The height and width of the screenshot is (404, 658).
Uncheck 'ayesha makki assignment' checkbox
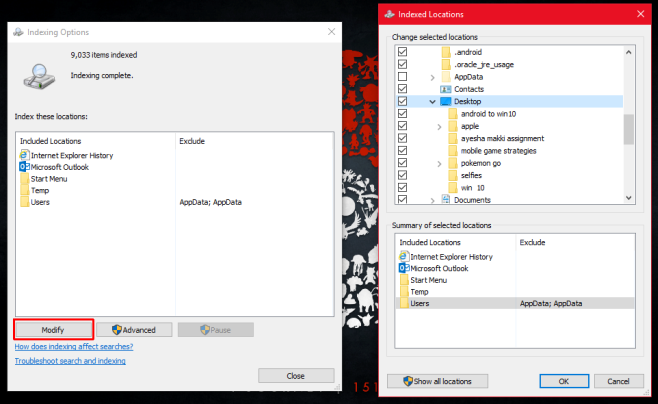coord(402,138)
